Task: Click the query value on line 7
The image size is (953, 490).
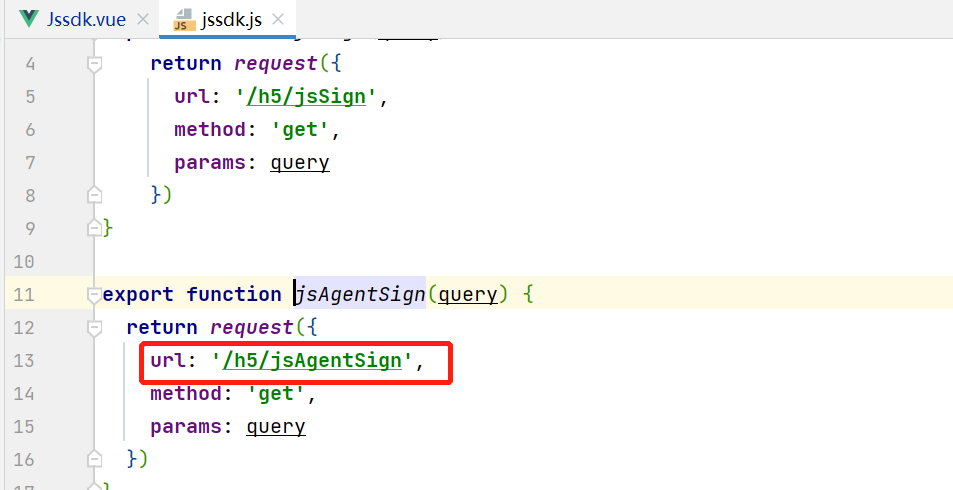Action: point(300,163)
